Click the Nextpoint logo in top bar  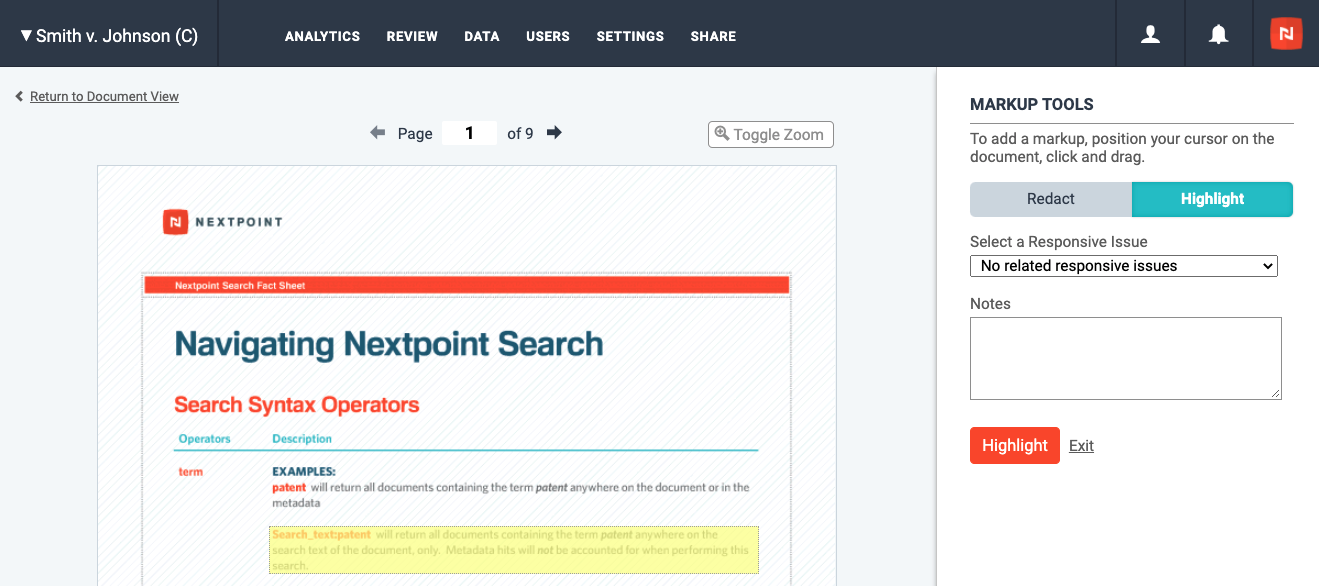click(1286, 34)
